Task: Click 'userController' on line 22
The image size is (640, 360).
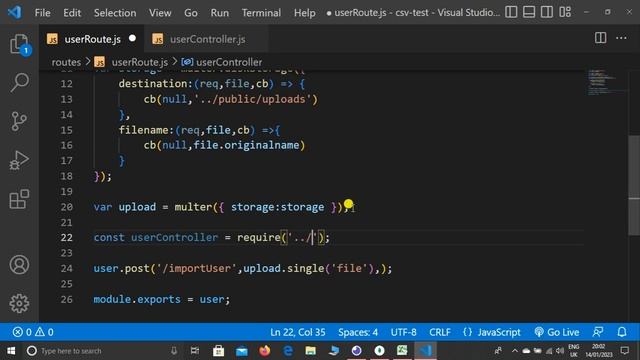Action: click(174, 238)
